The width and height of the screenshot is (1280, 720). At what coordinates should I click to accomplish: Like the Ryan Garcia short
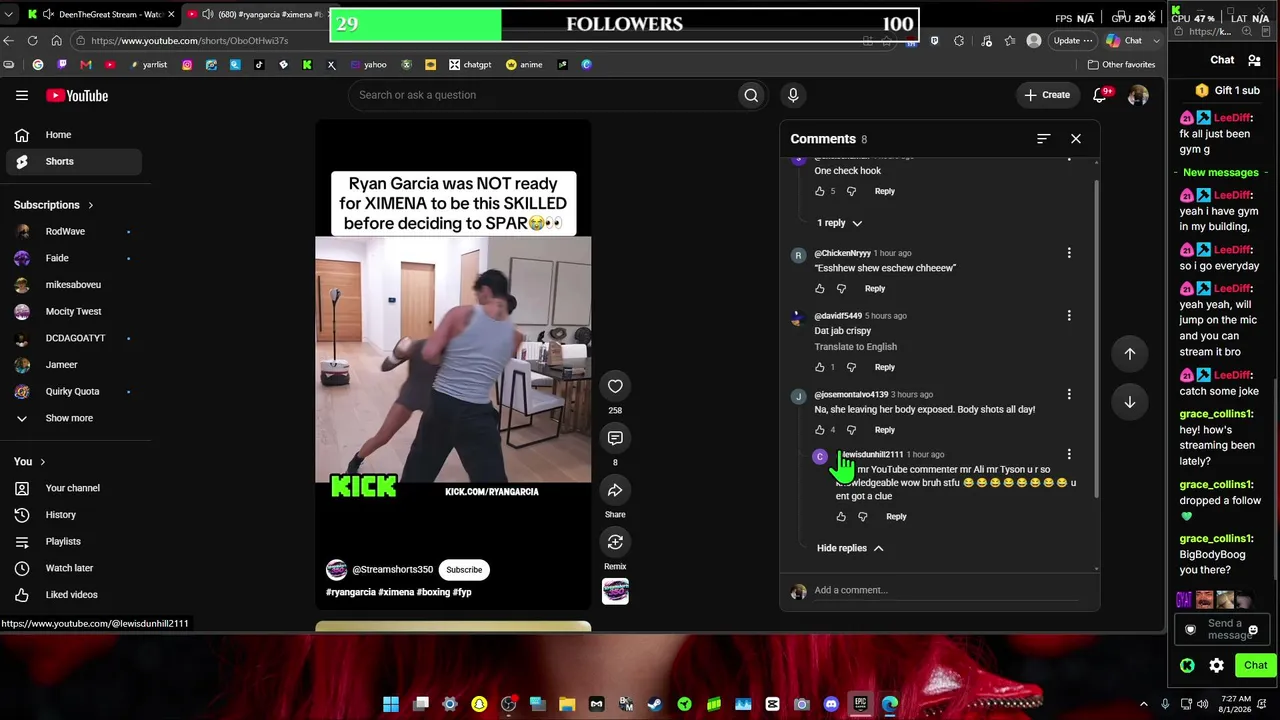[x=615, y=387]
